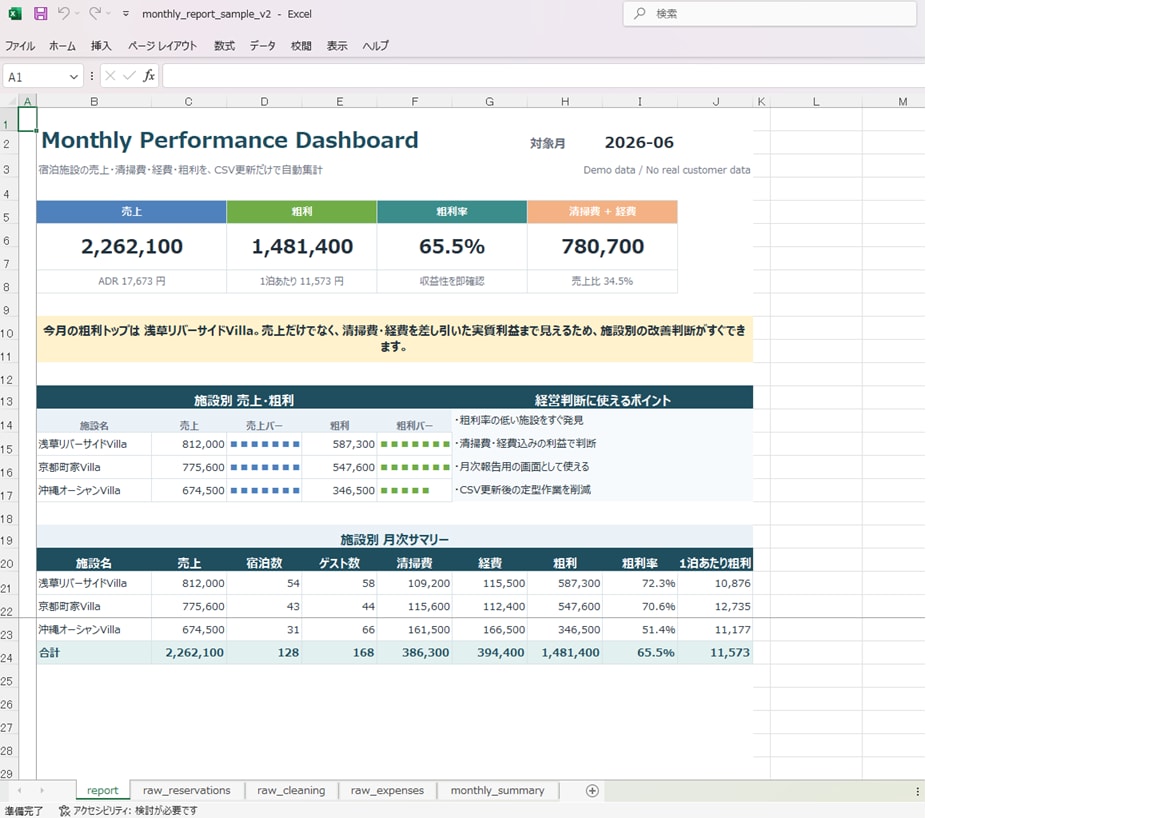Click the next sheet scroll arrow

42,790
